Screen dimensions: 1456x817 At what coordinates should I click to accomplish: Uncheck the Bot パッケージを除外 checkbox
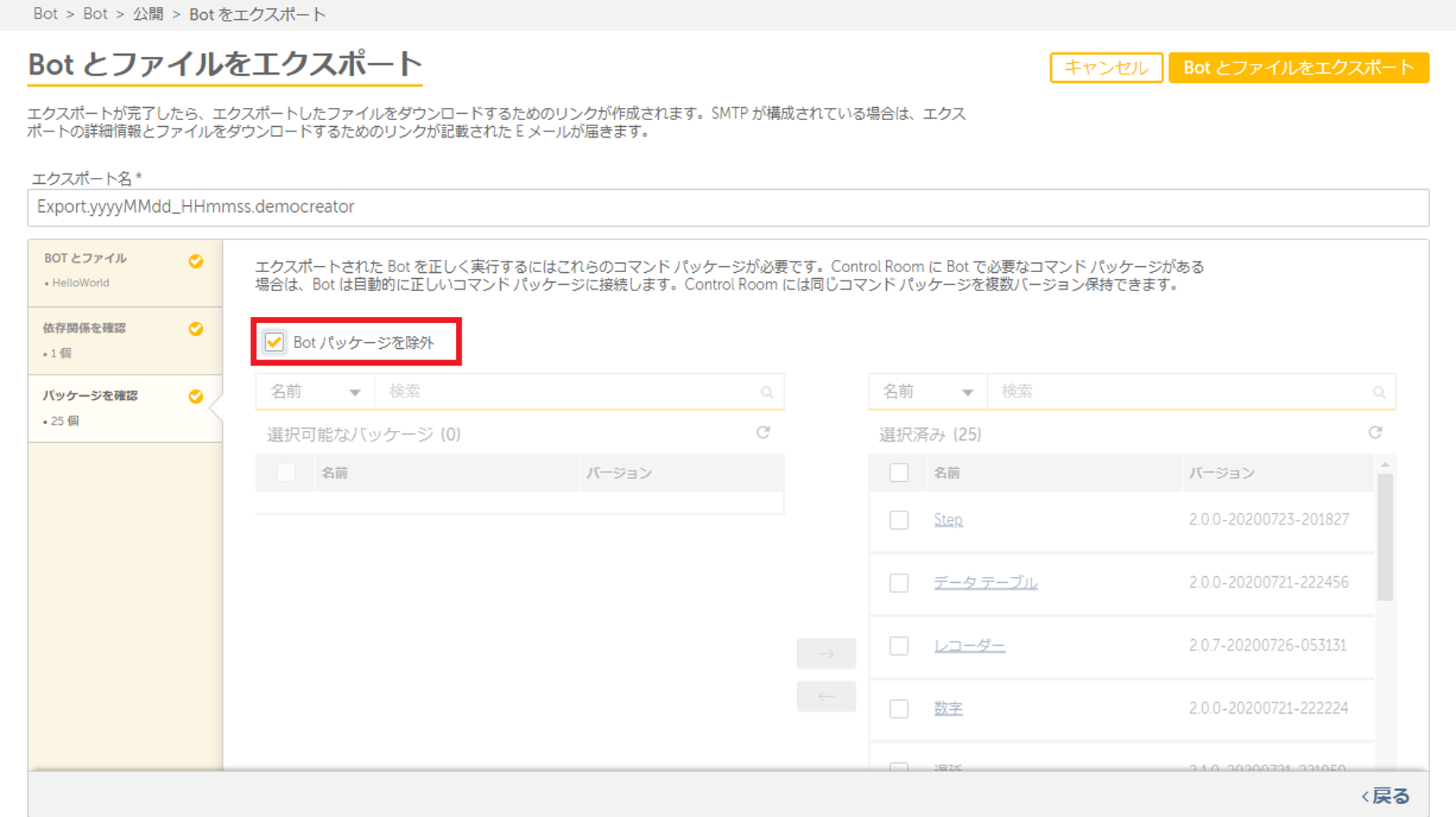pyautogui.click(x=274, y=342)
